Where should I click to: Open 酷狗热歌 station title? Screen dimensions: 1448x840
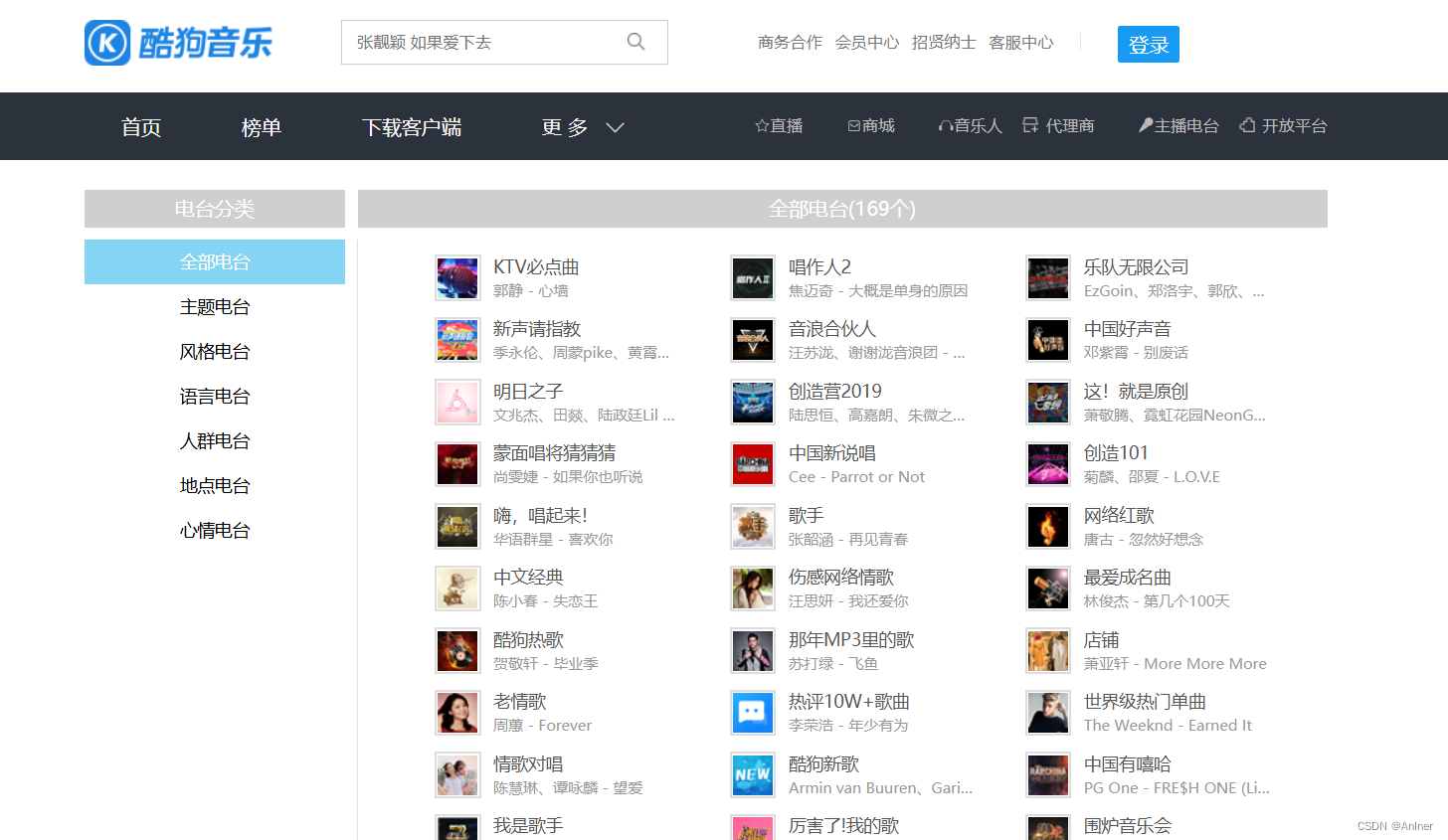tap(528, 639)
